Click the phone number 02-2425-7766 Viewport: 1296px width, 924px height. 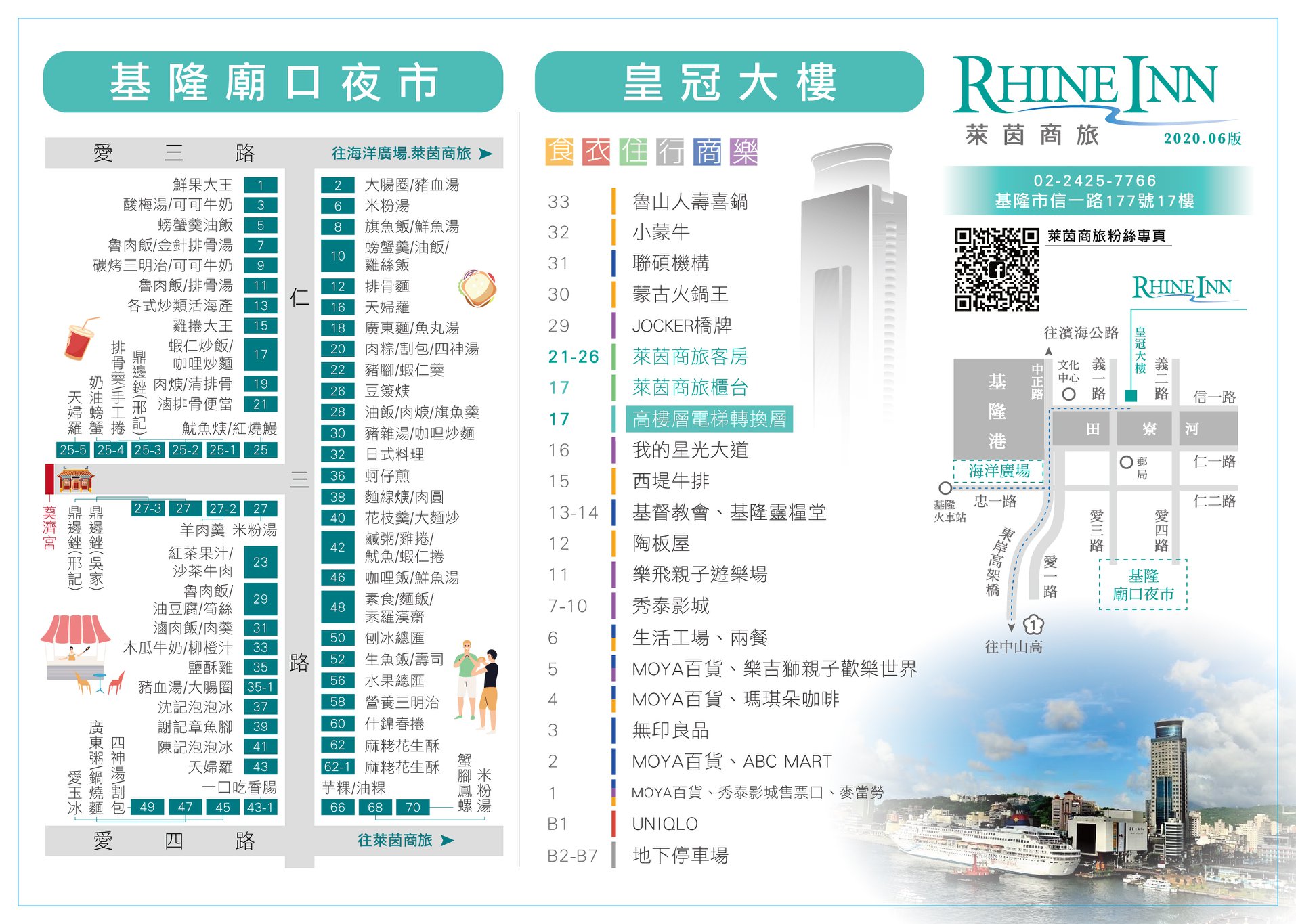click(x=1095, y=181)
